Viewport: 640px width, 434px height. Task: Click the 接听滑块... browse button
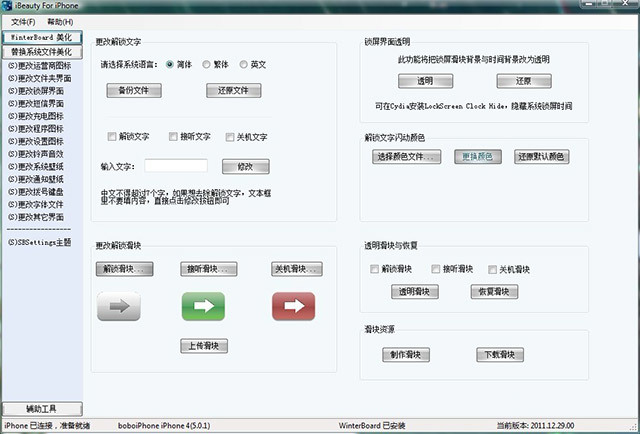pyautogui.click(x=209, y=269)
